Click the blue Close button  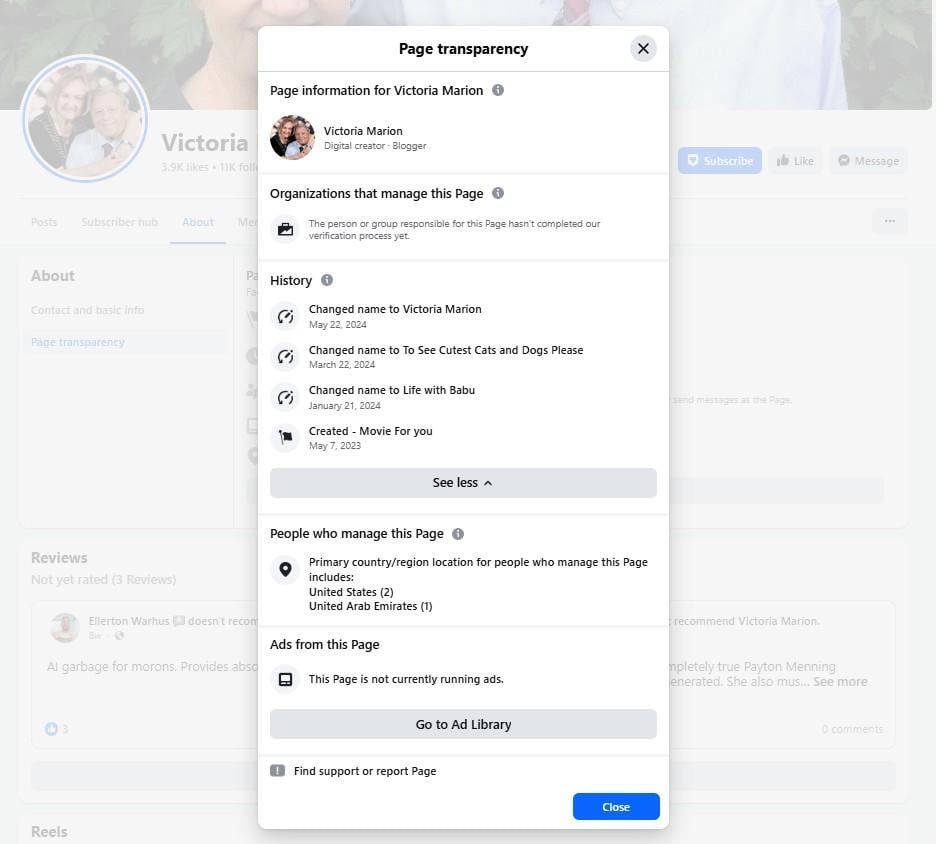coord(616,806)
